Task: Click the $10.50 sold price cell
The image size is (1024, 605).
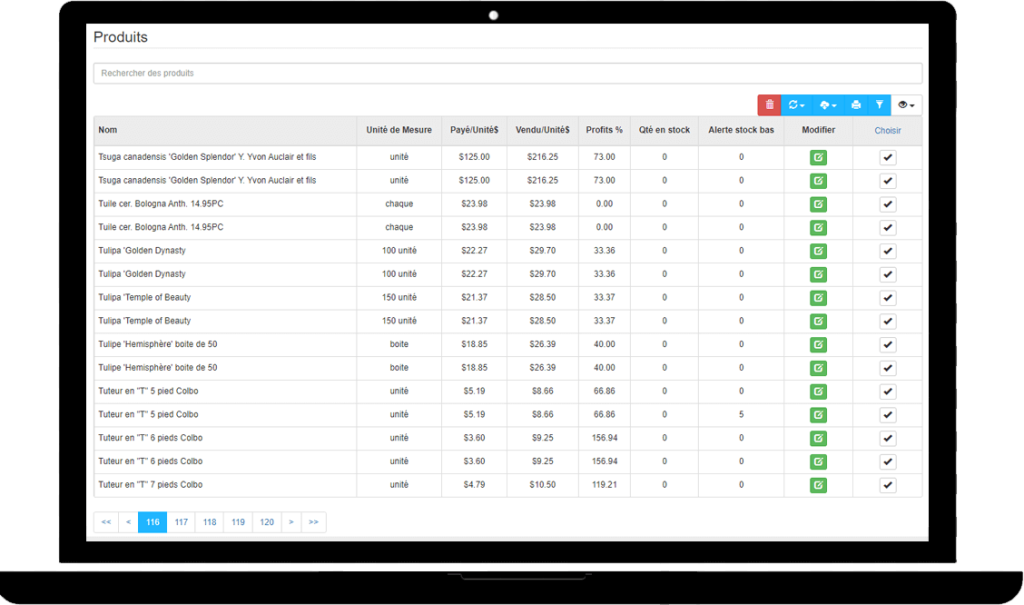Action: (x=543, y=485)
